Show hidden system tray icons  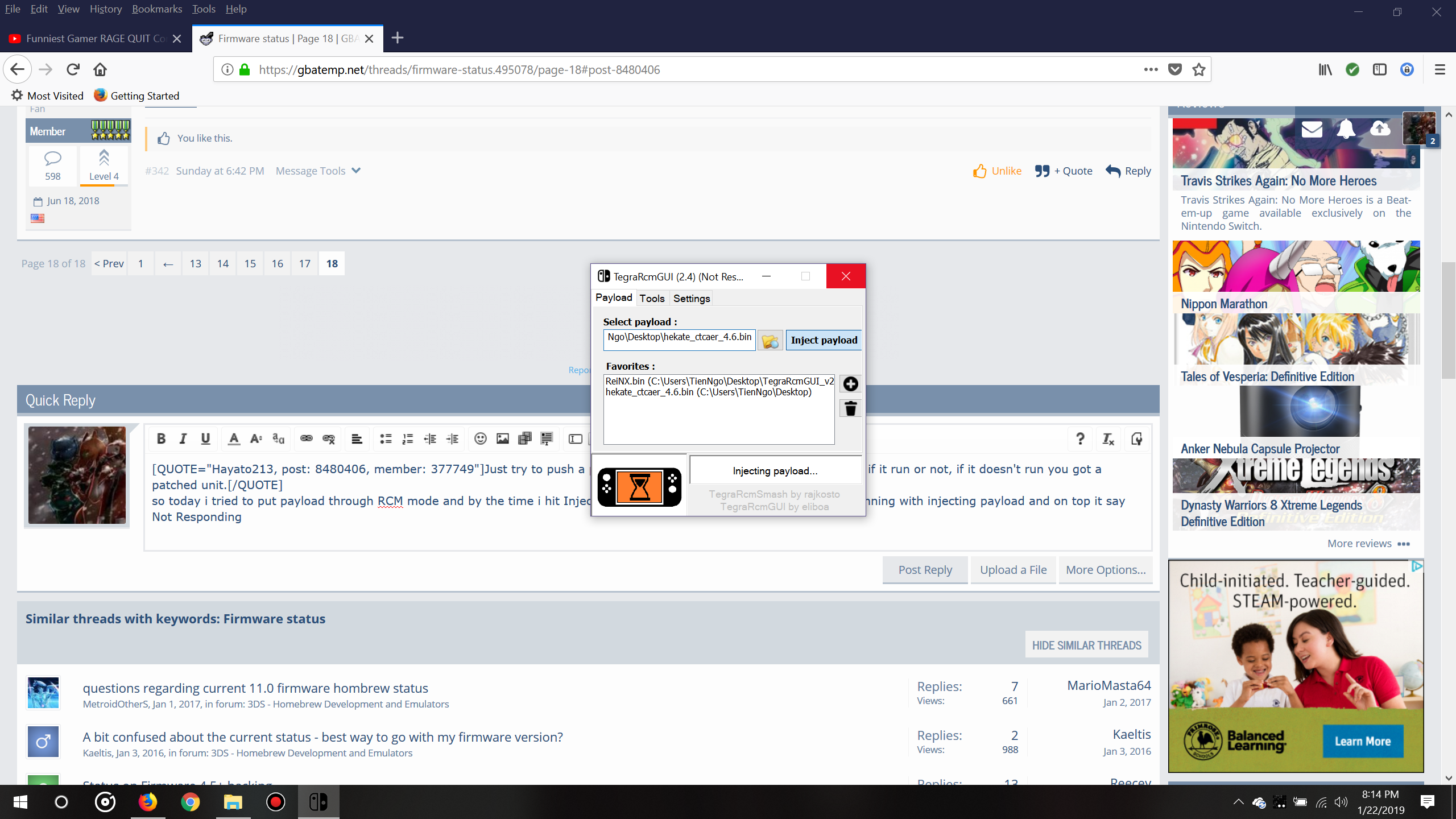coord(1238,802)
